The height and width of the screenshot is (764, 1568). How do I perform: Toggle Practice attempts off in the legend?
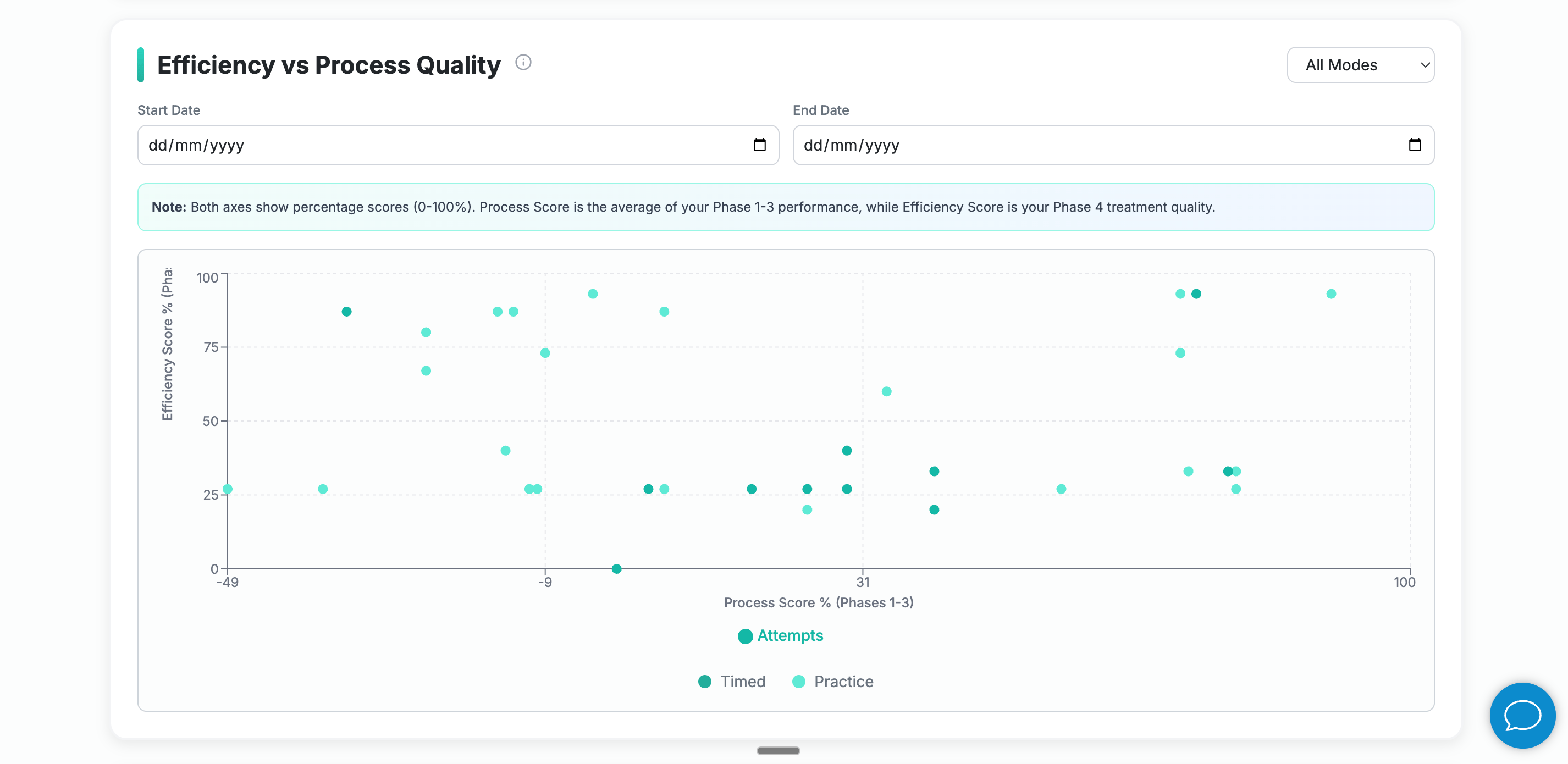(x=833, y=681)
